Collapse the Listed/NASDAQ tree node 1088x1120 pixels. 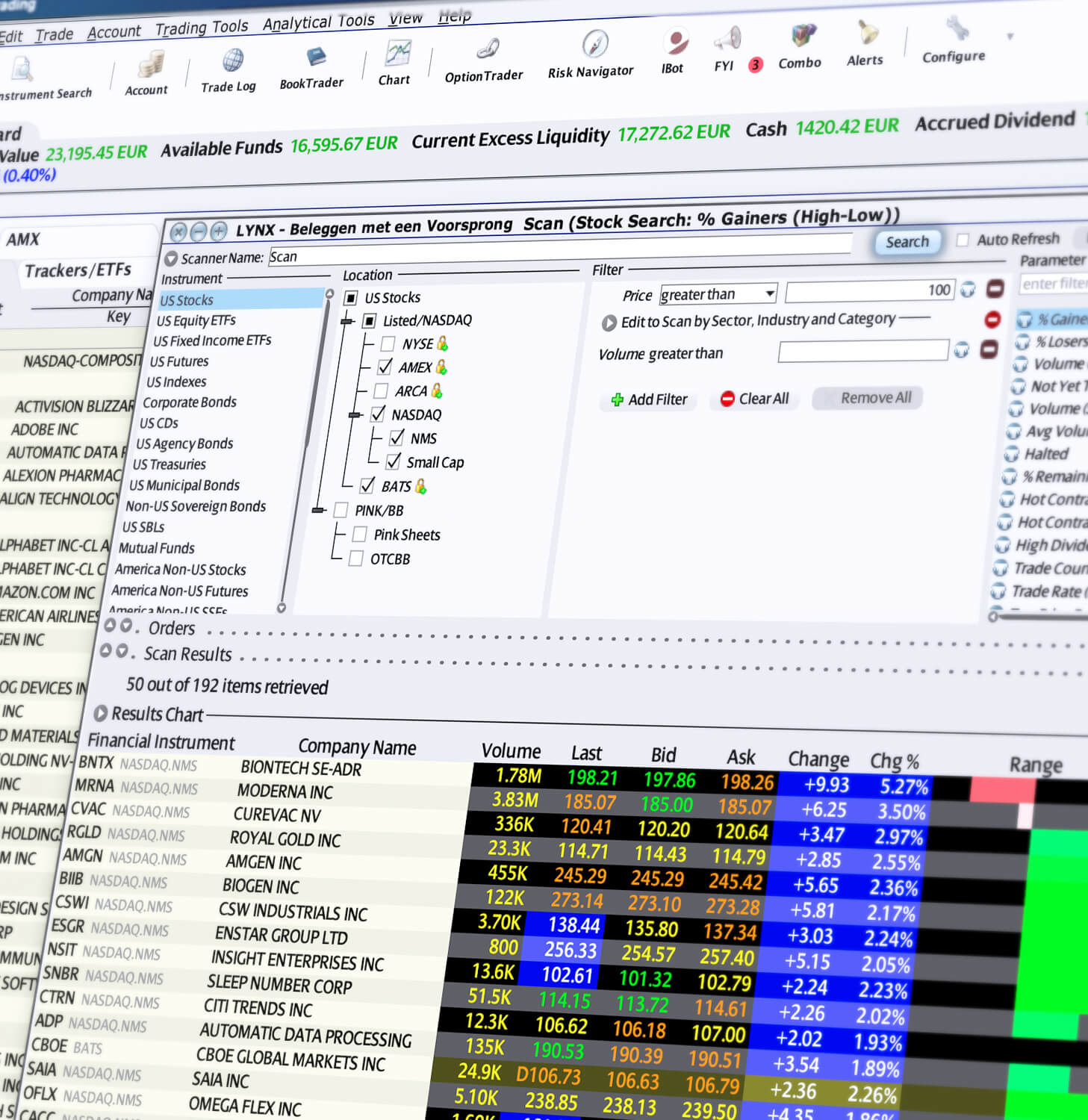[x=346, y=321]
